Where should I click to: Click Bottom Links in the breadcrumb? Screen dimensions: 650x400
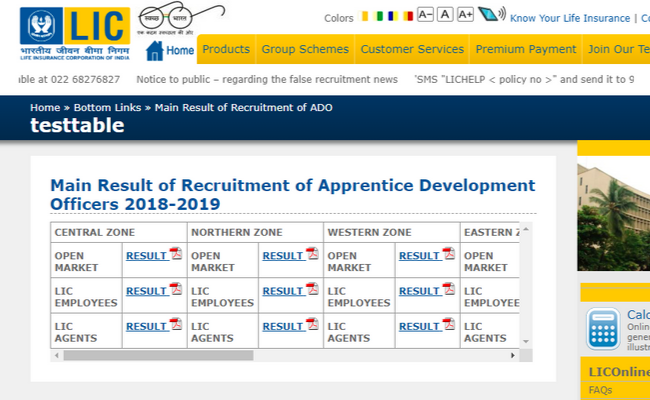[x=110, y=107]
